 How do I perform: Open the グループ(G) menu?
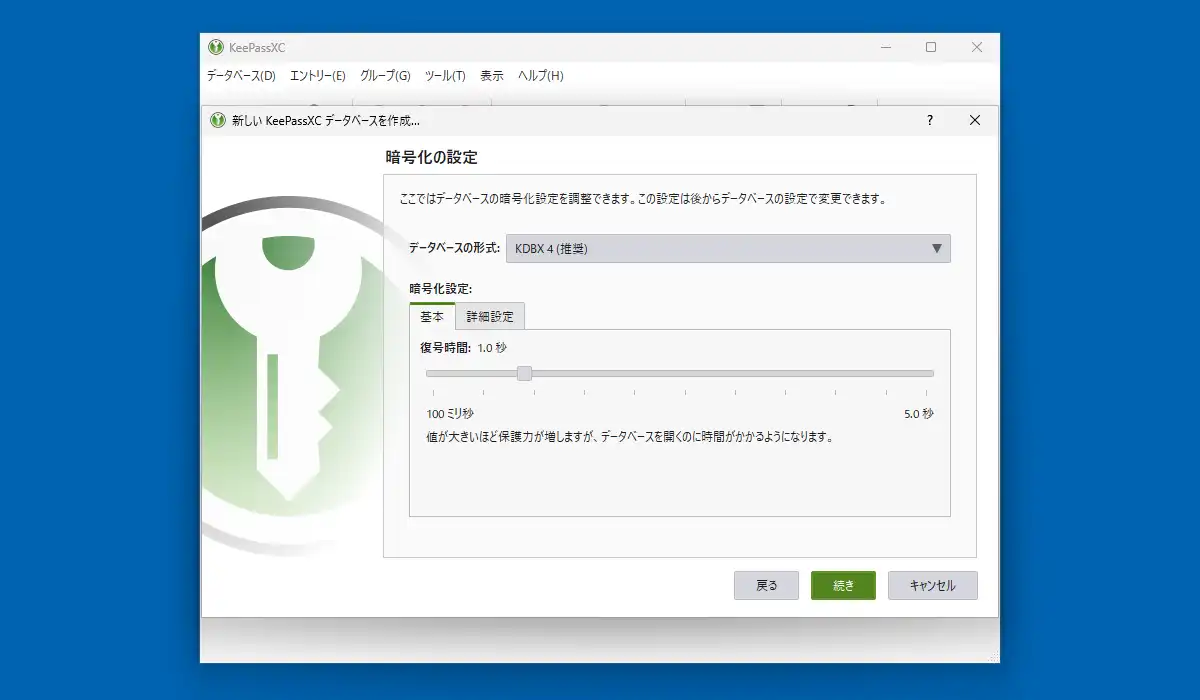[385, 76]
